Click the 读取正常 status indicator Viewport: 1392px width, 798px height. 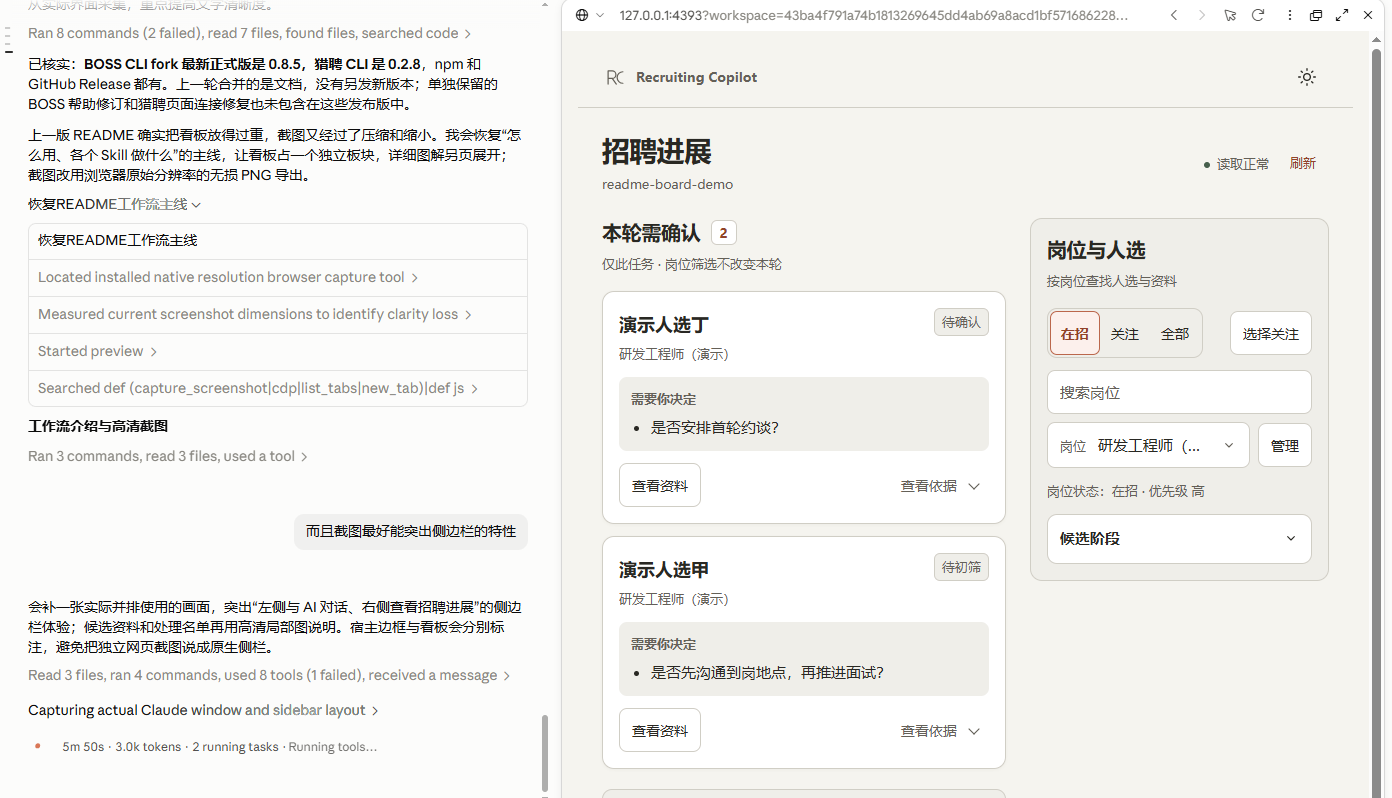[1236, 164]
